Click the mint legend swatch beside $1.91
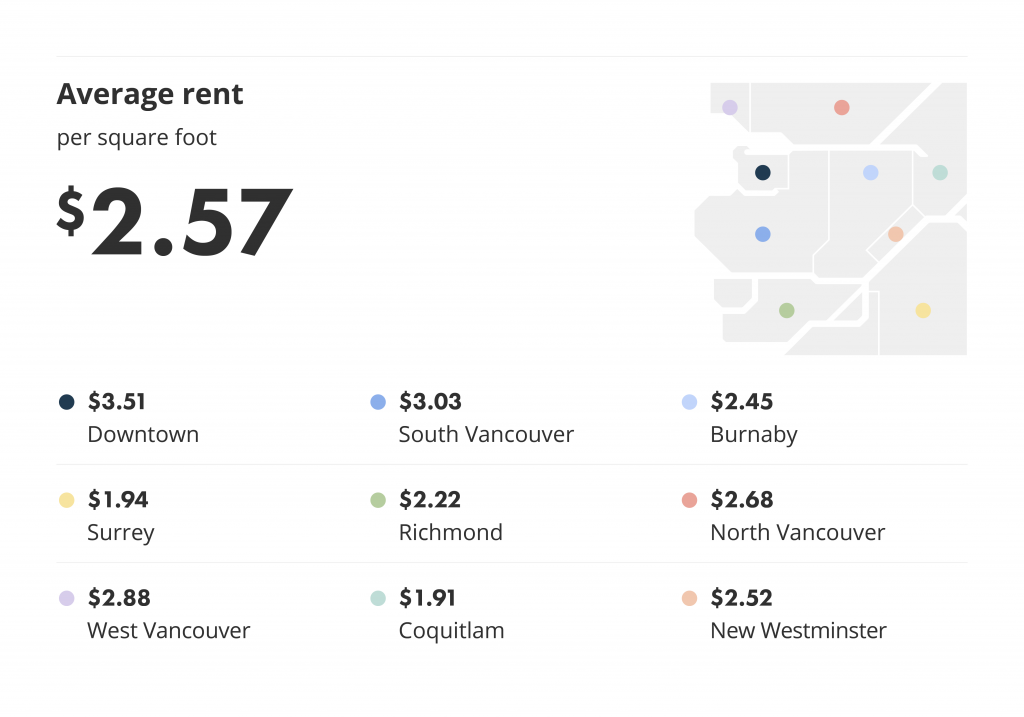The image size is (1024, 717). [x=378, y=598]
